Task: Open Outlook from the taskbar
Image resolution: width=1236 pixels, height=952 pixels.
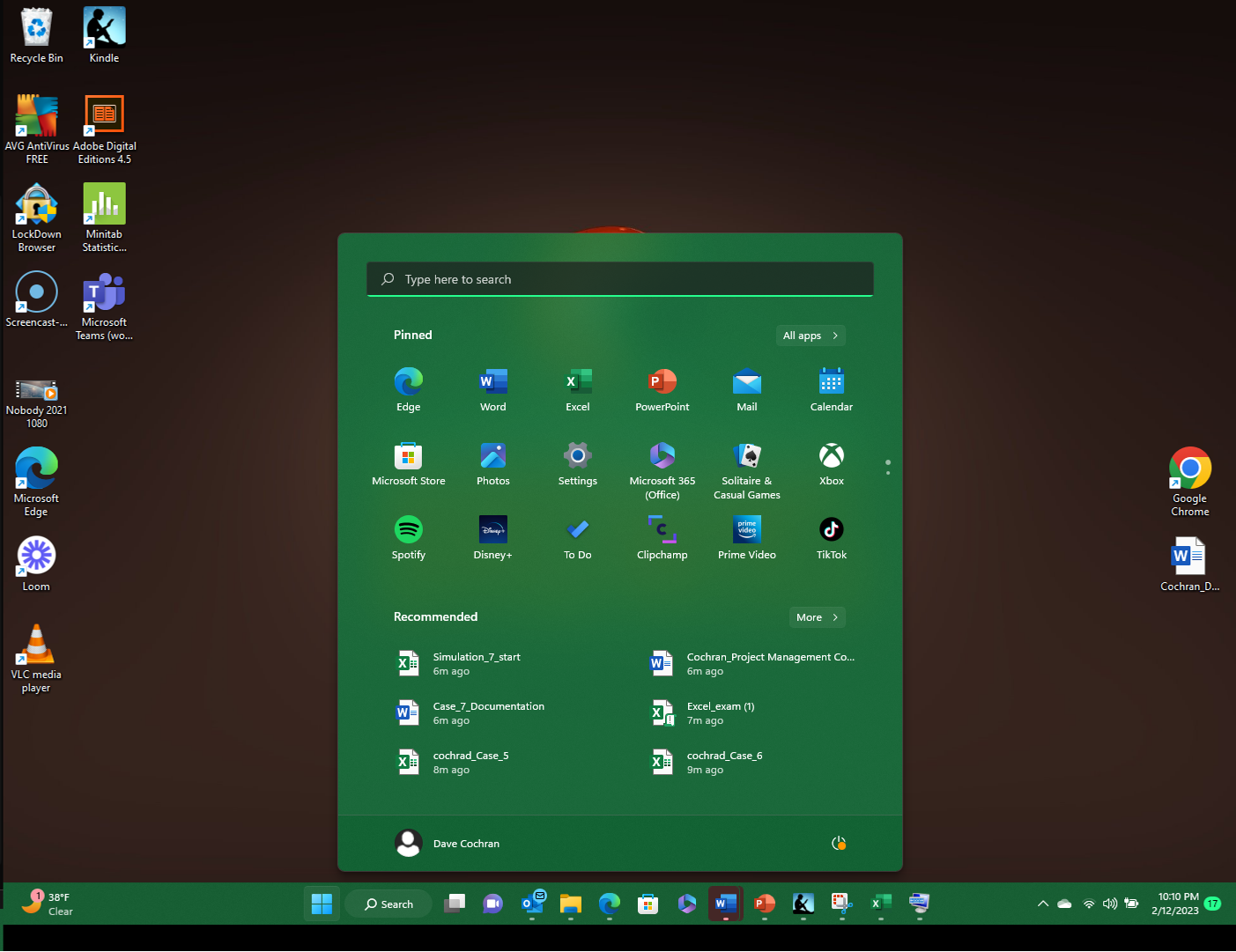Action: [x=531, y=904]
